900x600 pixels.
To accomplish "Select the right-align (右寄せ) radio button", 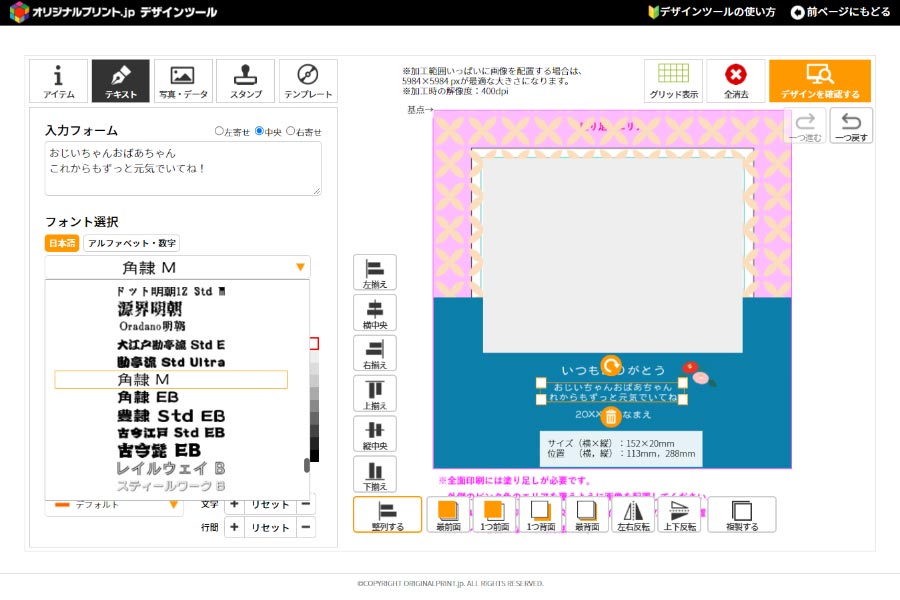I will pyautogui.click(x=290, y=131).
